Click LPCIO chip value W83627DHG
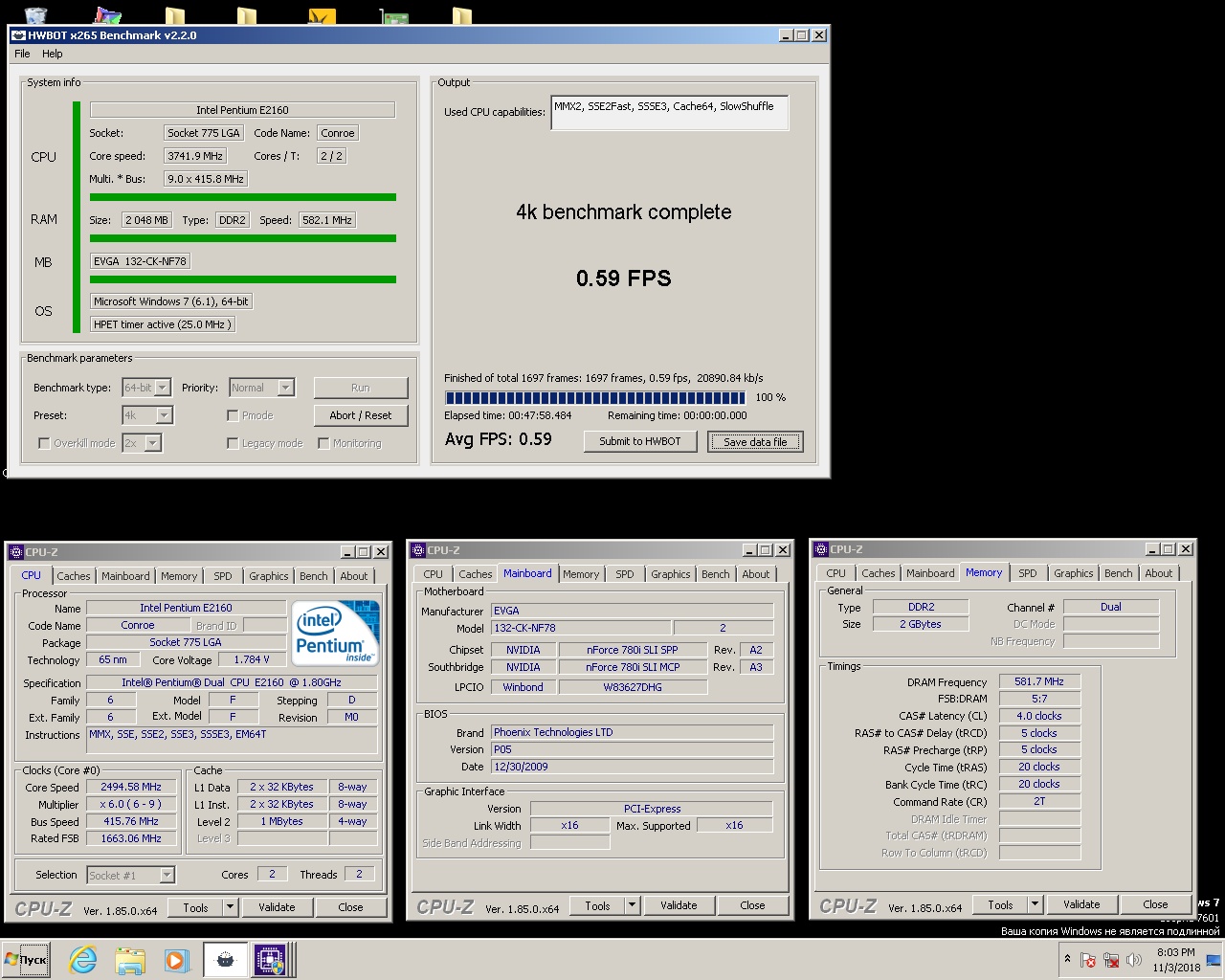 pos(633,686)
